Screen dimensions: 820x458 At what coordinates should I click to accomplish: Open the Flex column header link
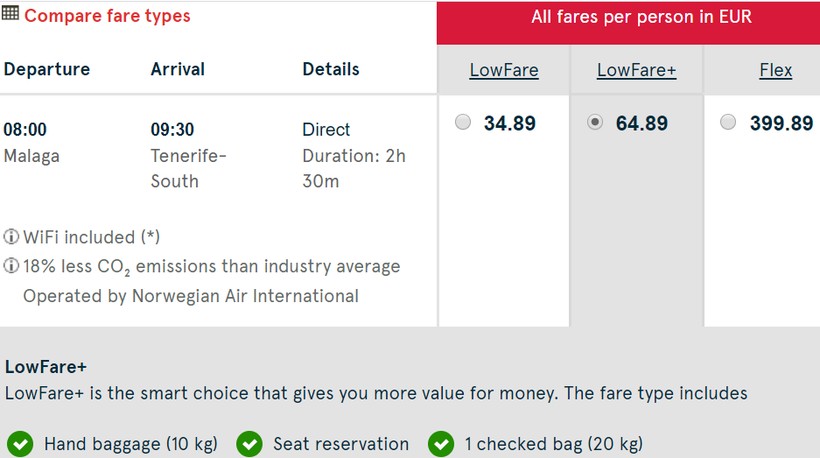click(776, 70)
